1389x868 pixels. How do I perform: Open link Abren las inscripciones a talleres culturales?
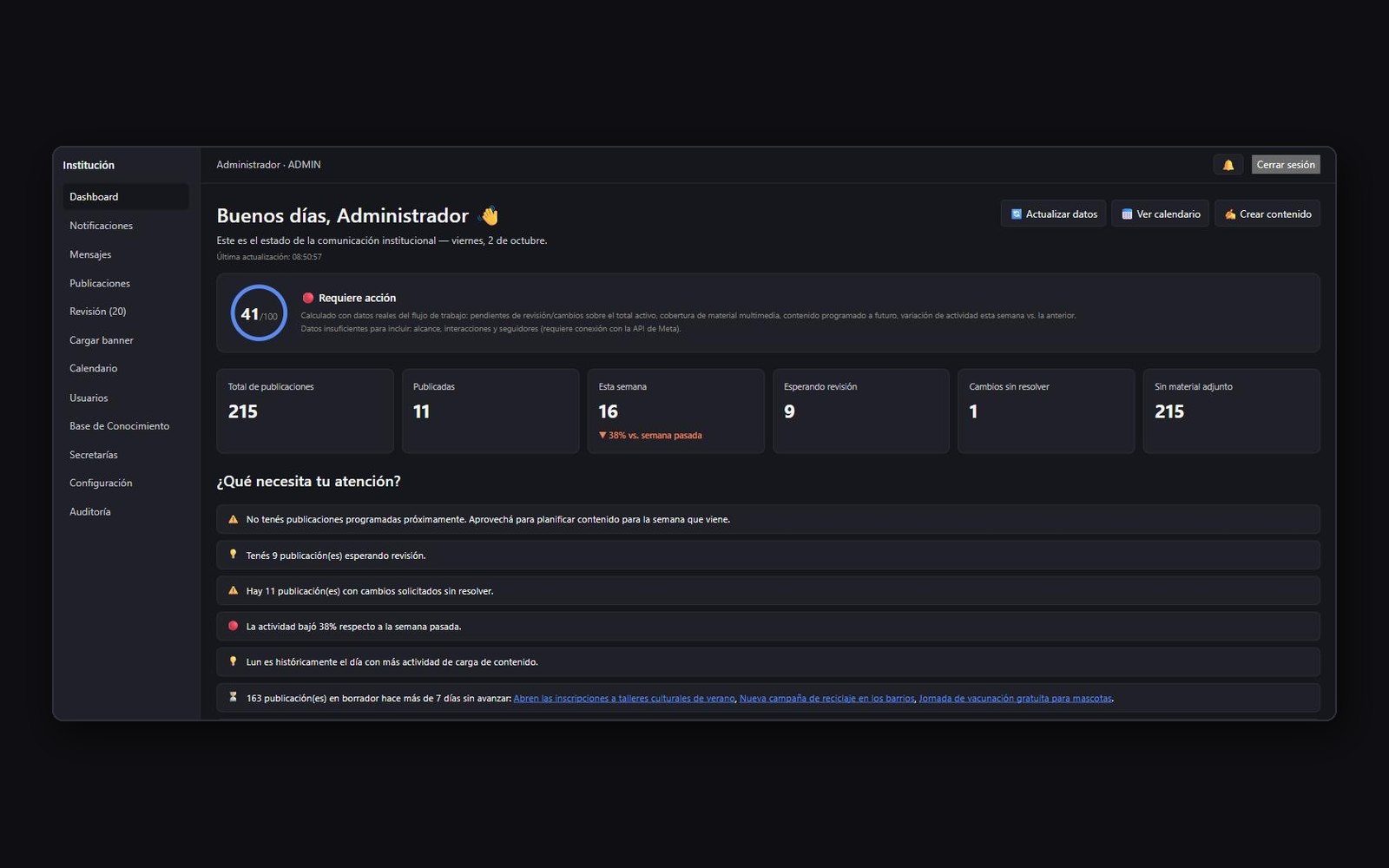click(624, 698)
